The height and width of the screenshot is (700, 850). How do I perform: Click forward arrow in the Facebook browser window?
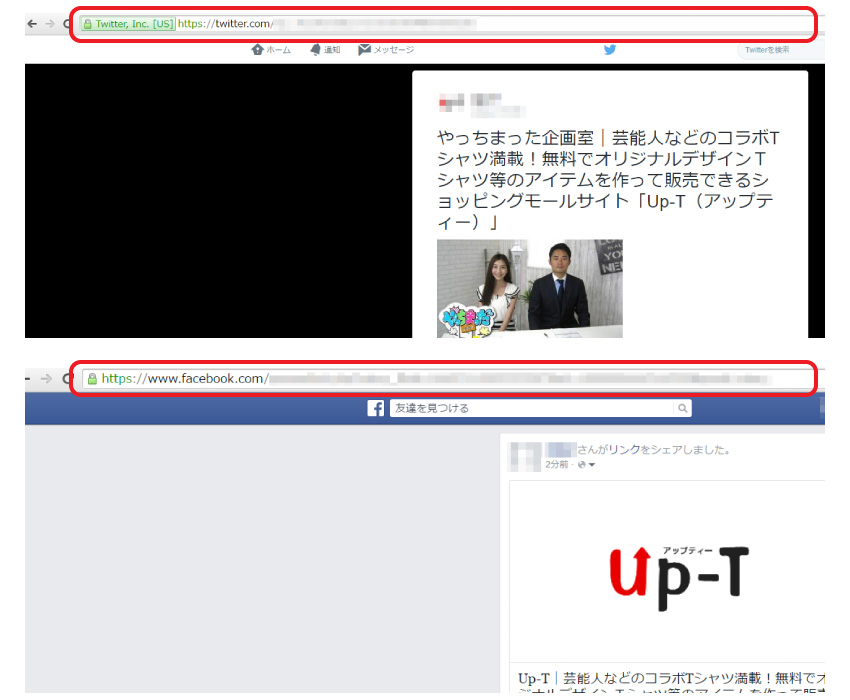pyautogui.click(x=47, y=379)
